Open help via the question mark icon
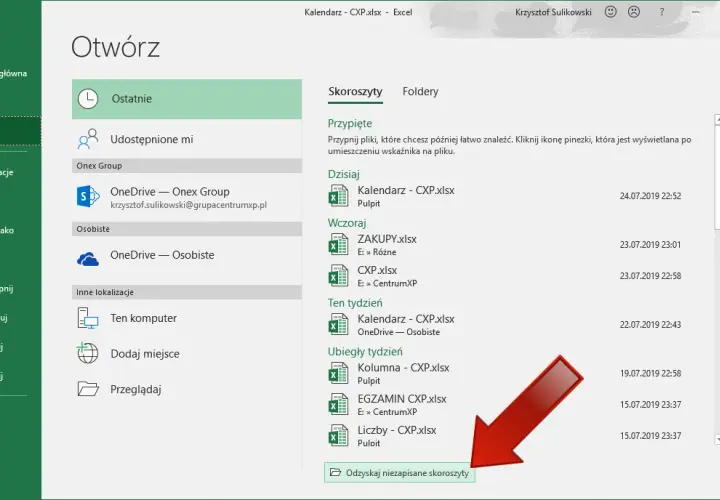Image resolution: width=720 pixels, height=500 pixels. (x=662, y=12)
